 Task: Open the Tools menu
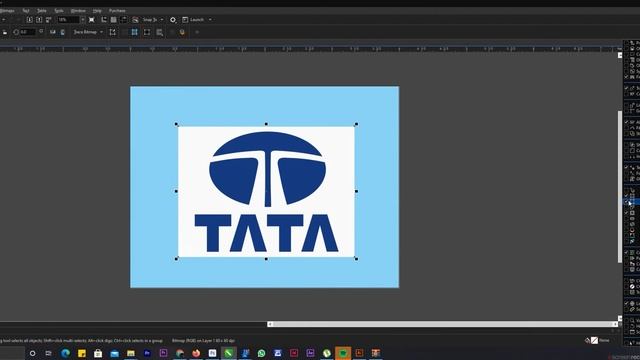pyautogui.click(x=59, y=11)
